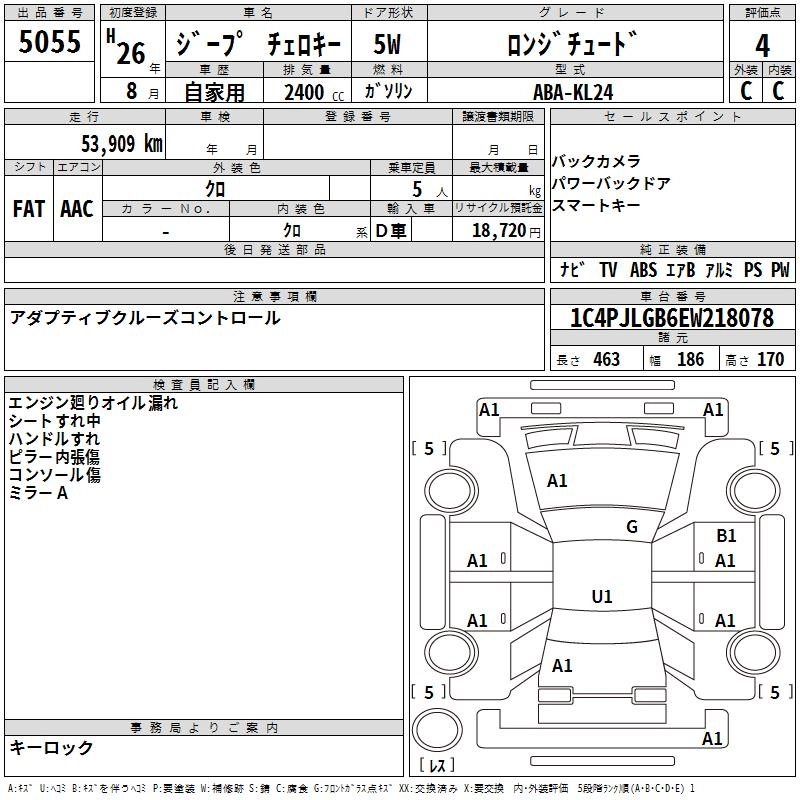800x800 pixels.
Task: Click the U1 roof dent marker
Action: point(601,597)
